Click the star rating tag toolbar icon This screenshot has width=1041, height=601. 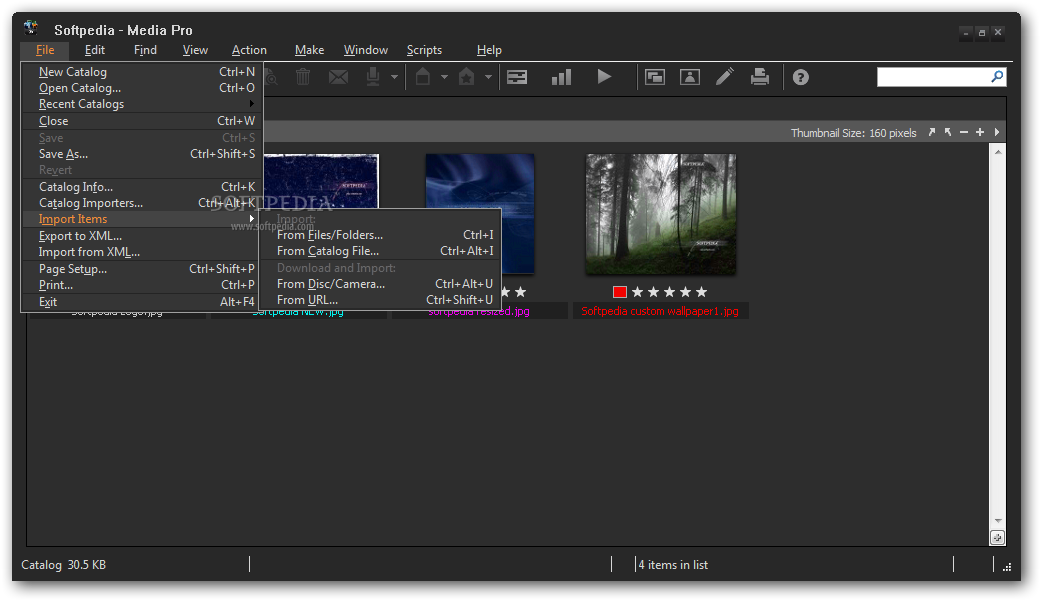[x=467, y=77]
